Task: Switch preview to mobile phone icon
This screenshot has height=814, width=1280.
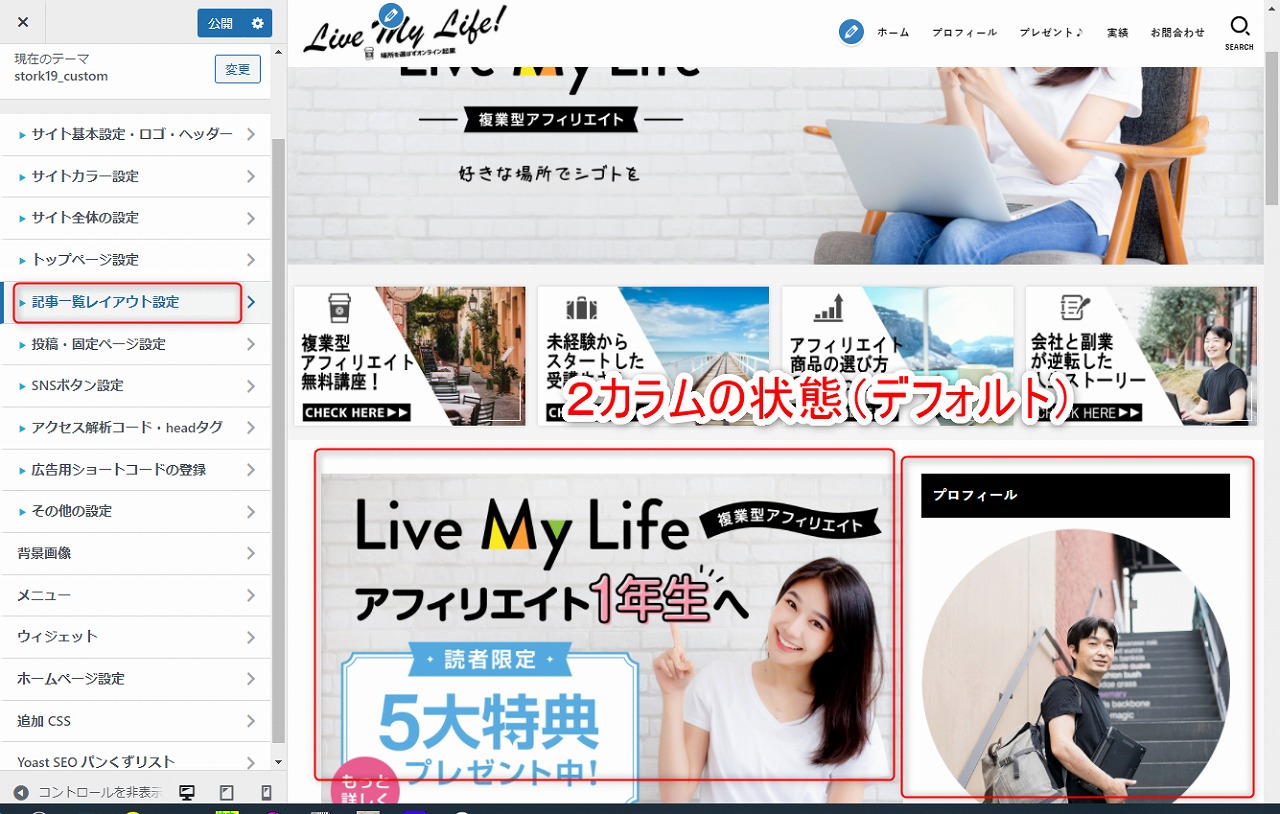Action: tap(265, 792)
